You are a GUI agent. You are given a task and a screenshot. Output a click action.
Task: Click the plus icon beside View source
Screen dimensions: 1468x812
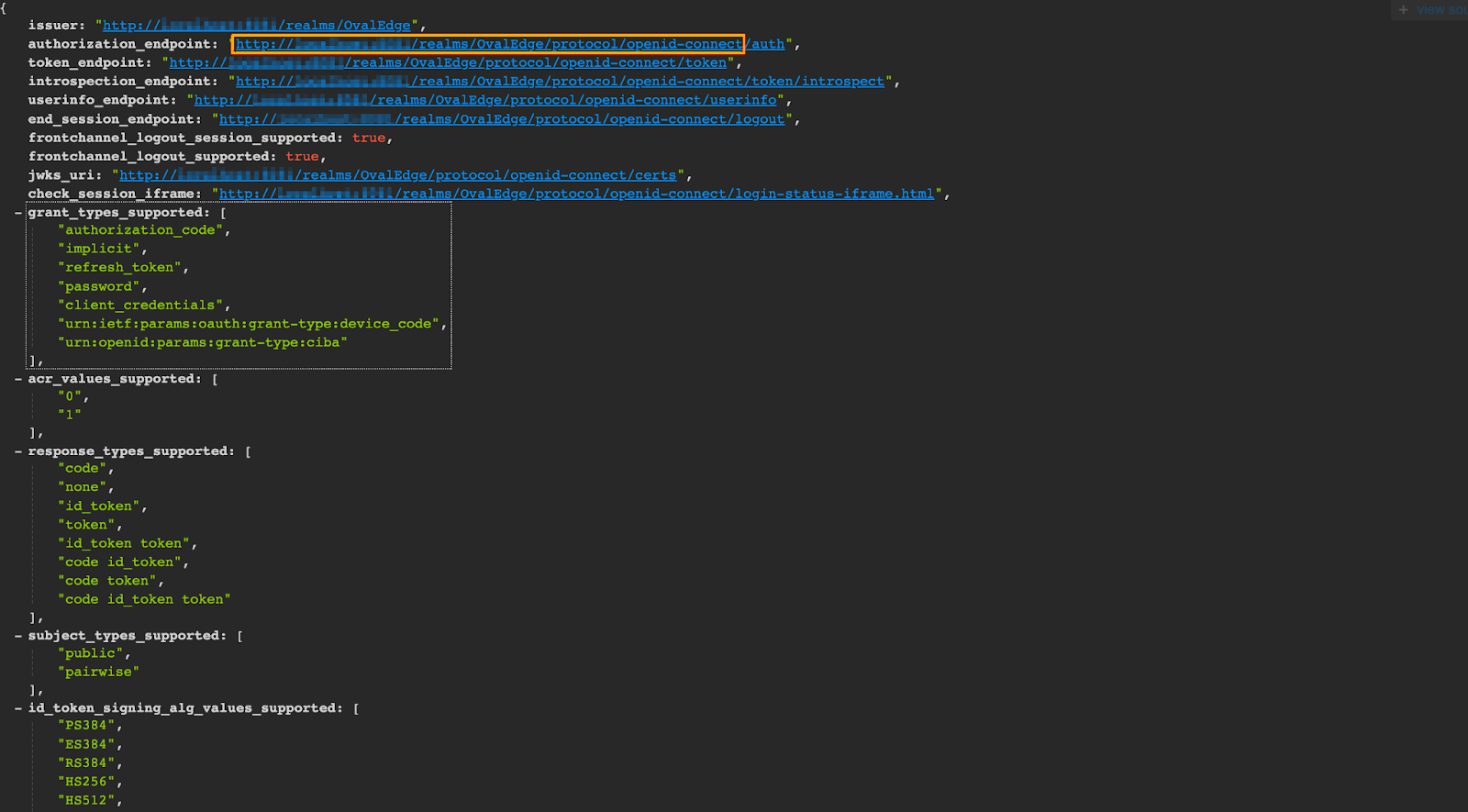1403,10
